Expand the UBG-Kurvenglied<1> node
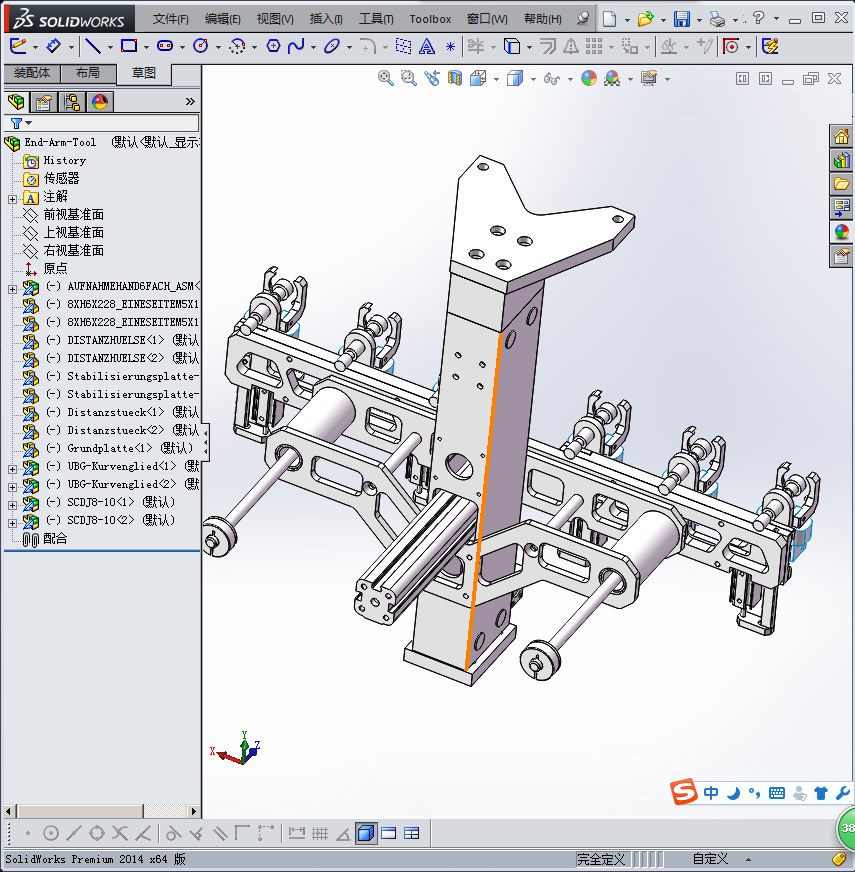 [x=12, y=469]
